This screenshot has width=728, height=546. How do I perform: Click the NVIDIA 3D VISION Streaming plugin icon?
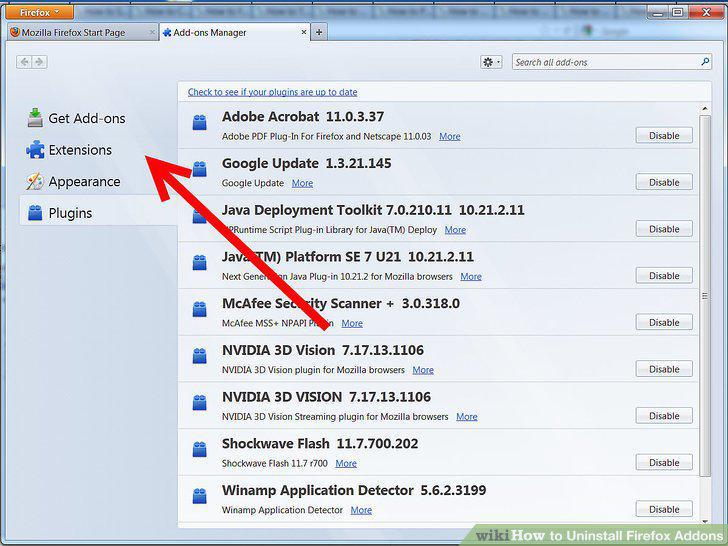pyautogui.click(x=200, y=403)
